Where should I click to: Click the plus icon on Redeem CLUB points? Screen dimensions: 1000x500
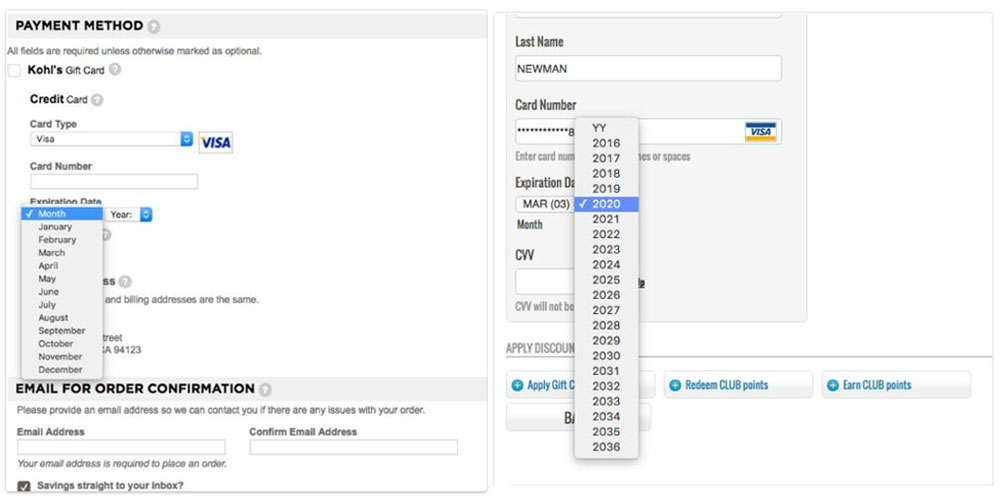675,385
